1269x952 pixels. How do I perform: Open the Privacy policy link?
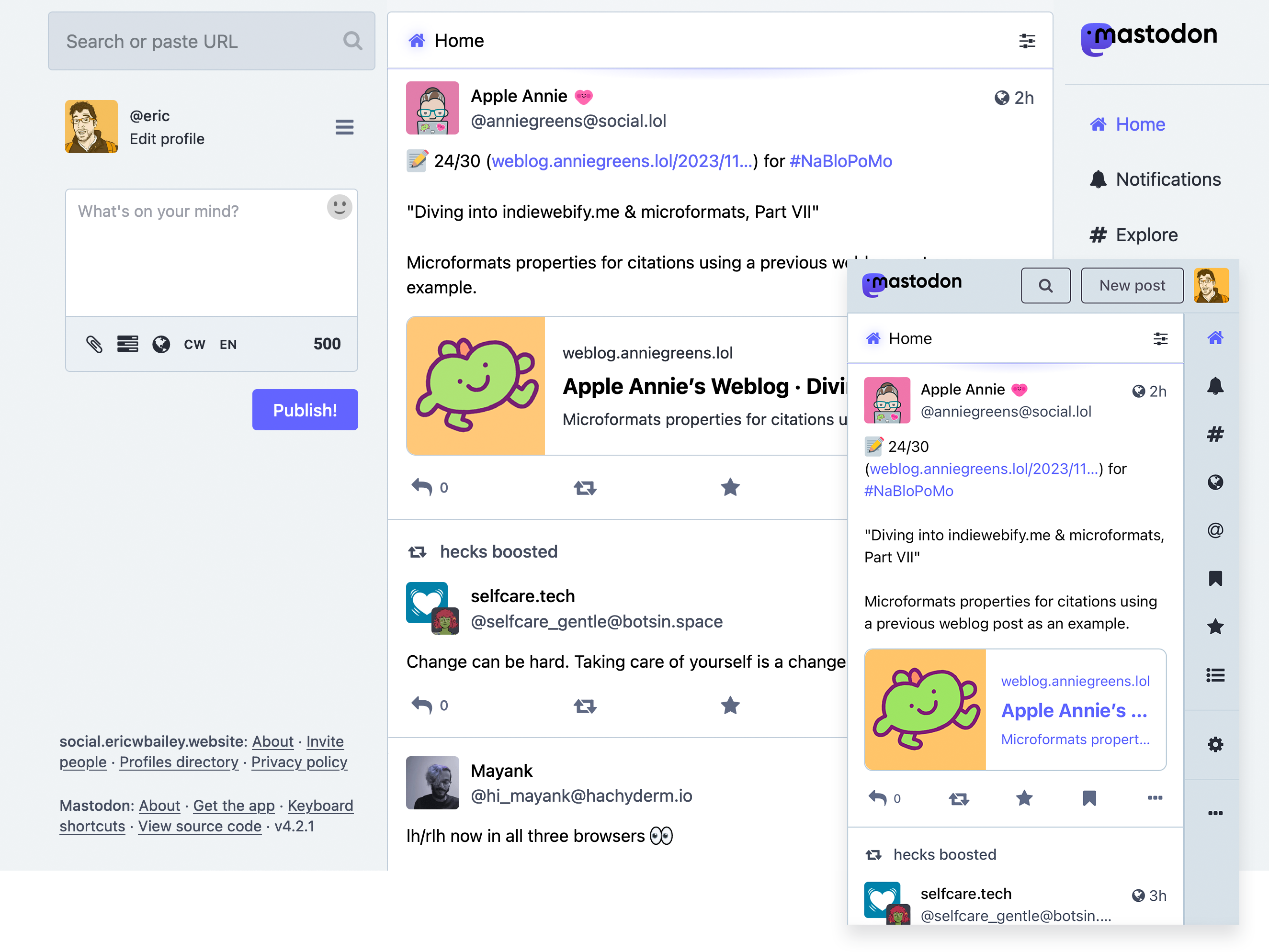pyautogui.click(x=299, y=762)
